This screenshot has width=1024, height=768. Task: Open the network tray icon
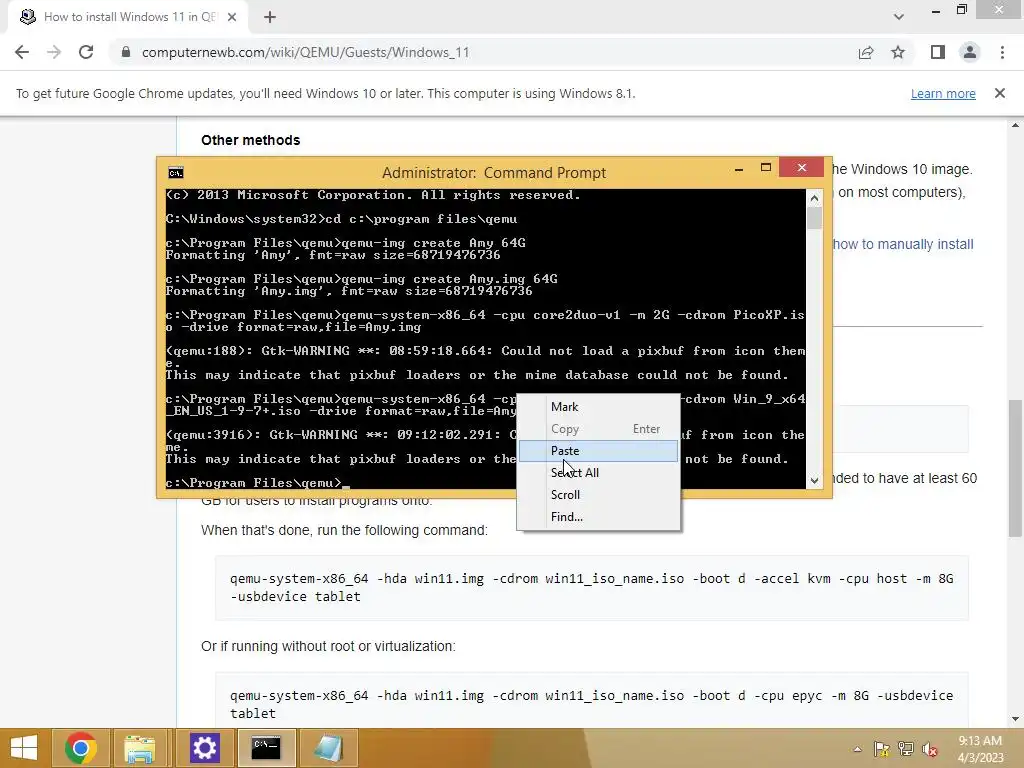point(906,749)
